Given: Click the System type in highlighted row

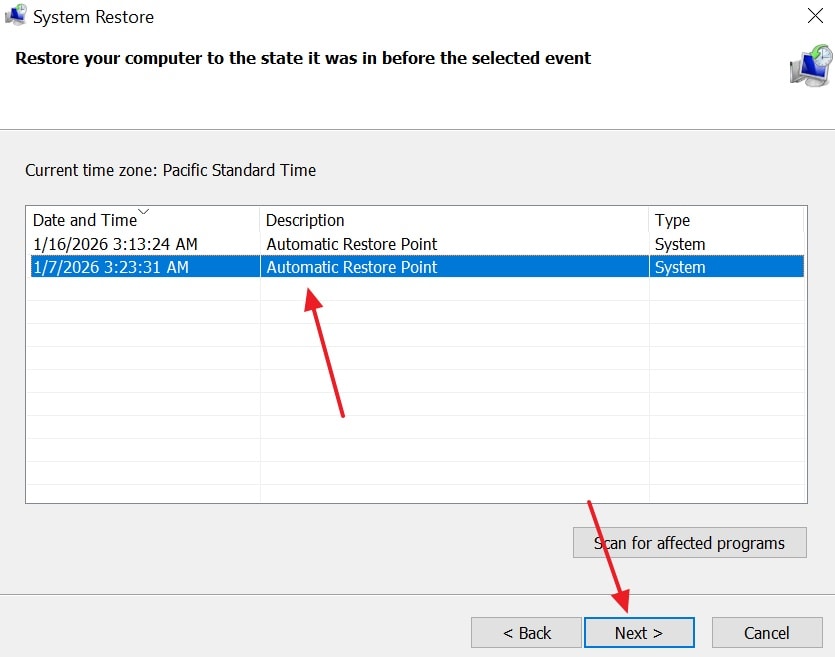Looking at the screenshot, I should [x=680, y=267].
